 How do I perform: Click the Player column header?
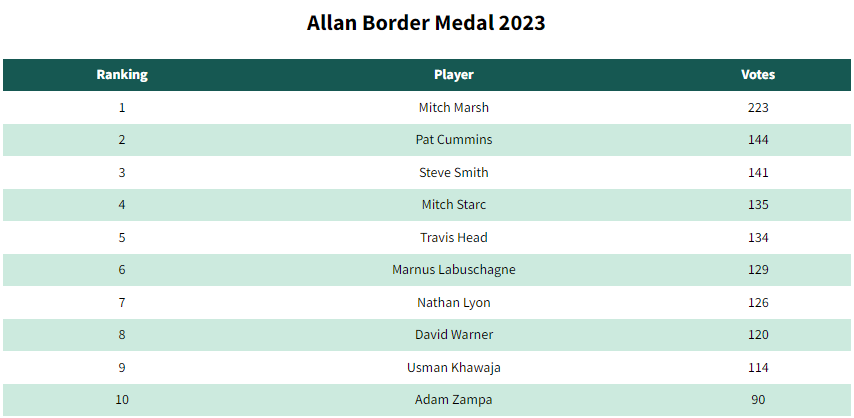(x=454, y=75)
